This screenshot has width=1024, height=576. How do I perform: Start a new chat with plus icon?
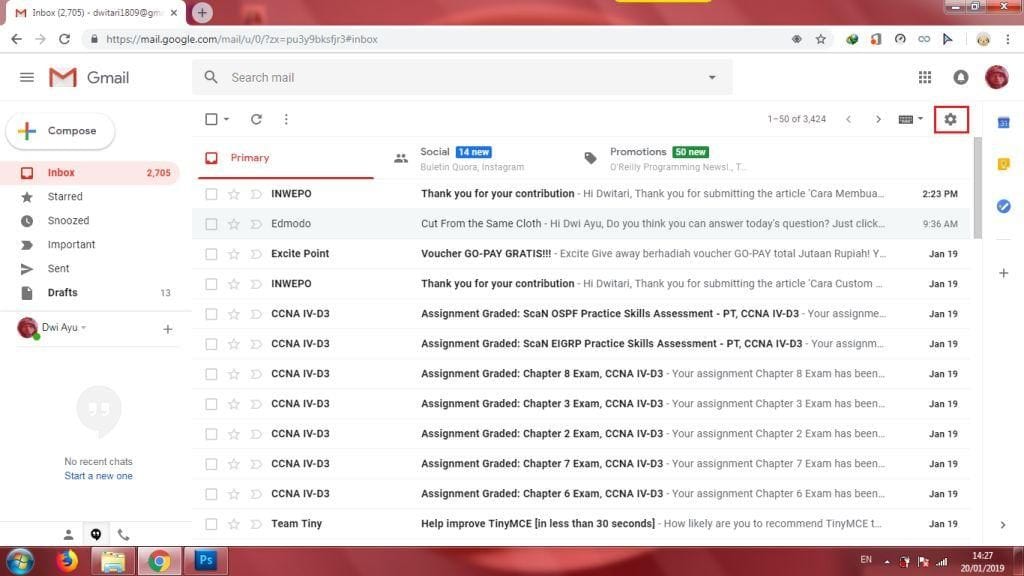167,329
